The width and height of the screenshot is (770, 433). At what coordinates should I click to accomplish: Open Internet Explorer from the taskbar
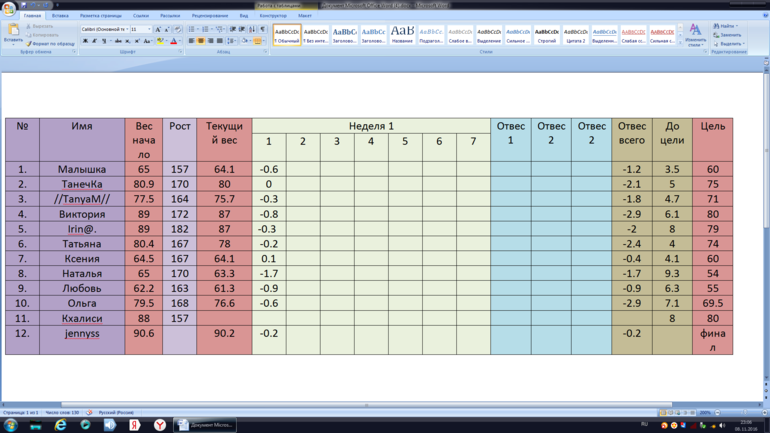(x=60, y=425)
